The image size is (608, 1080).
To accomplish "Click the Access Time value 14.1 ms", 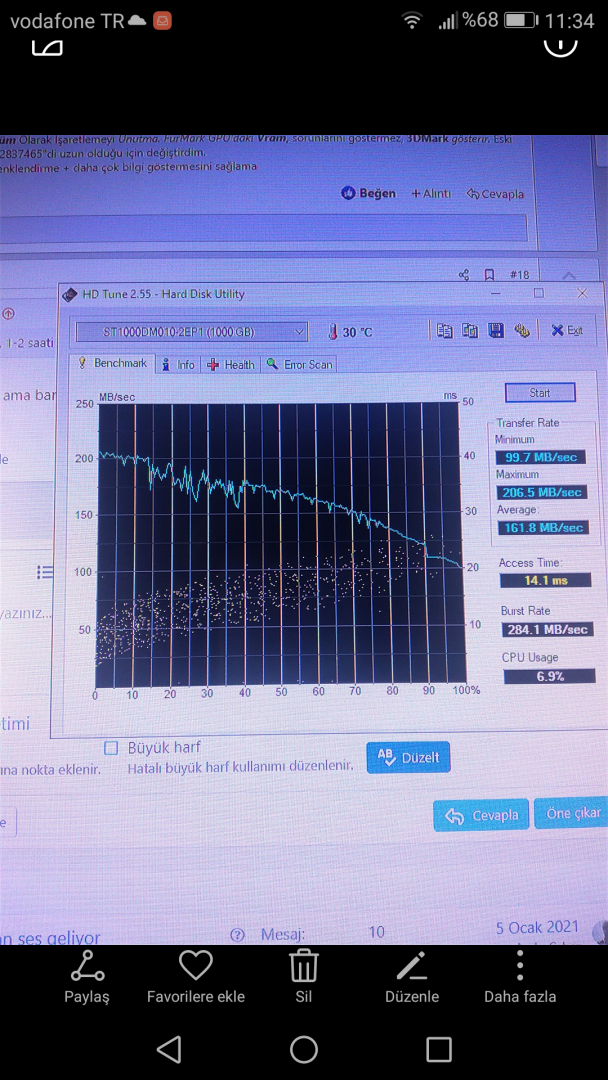I will click(545, 580).
